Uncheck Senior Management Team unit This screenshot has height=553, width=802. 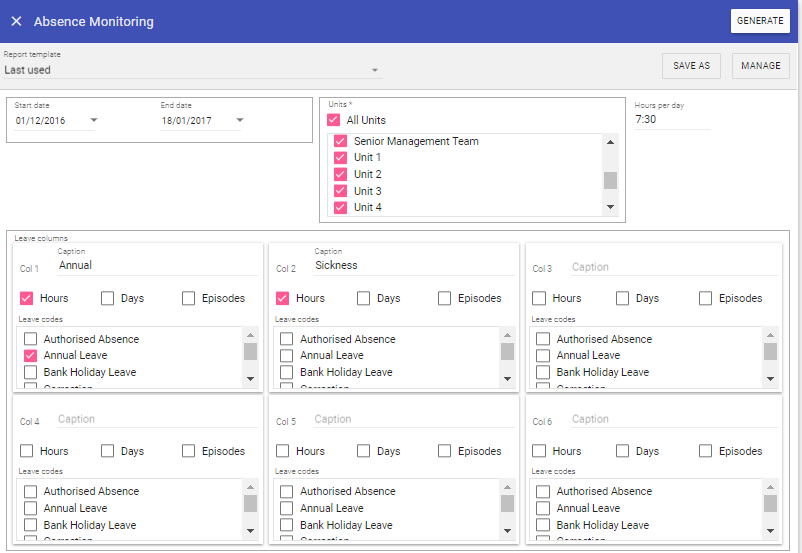[x=340, y=142]
